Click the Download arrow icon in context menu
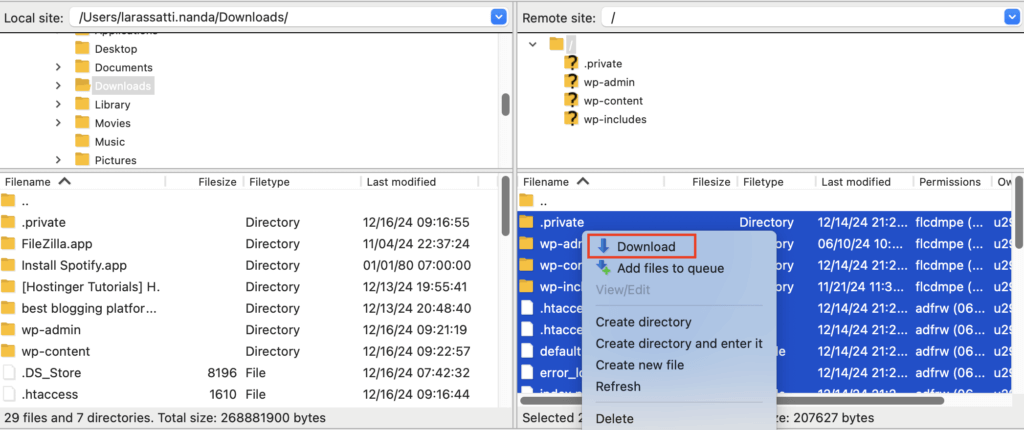 coord(603,246)
